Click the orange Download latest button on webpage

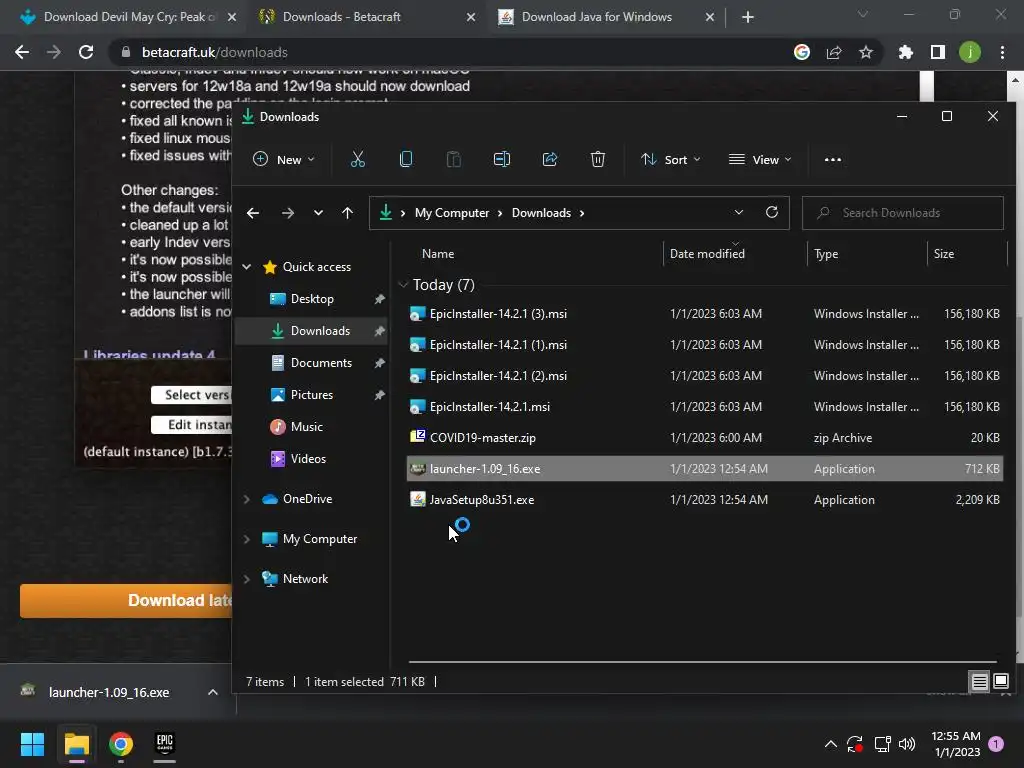126,601
